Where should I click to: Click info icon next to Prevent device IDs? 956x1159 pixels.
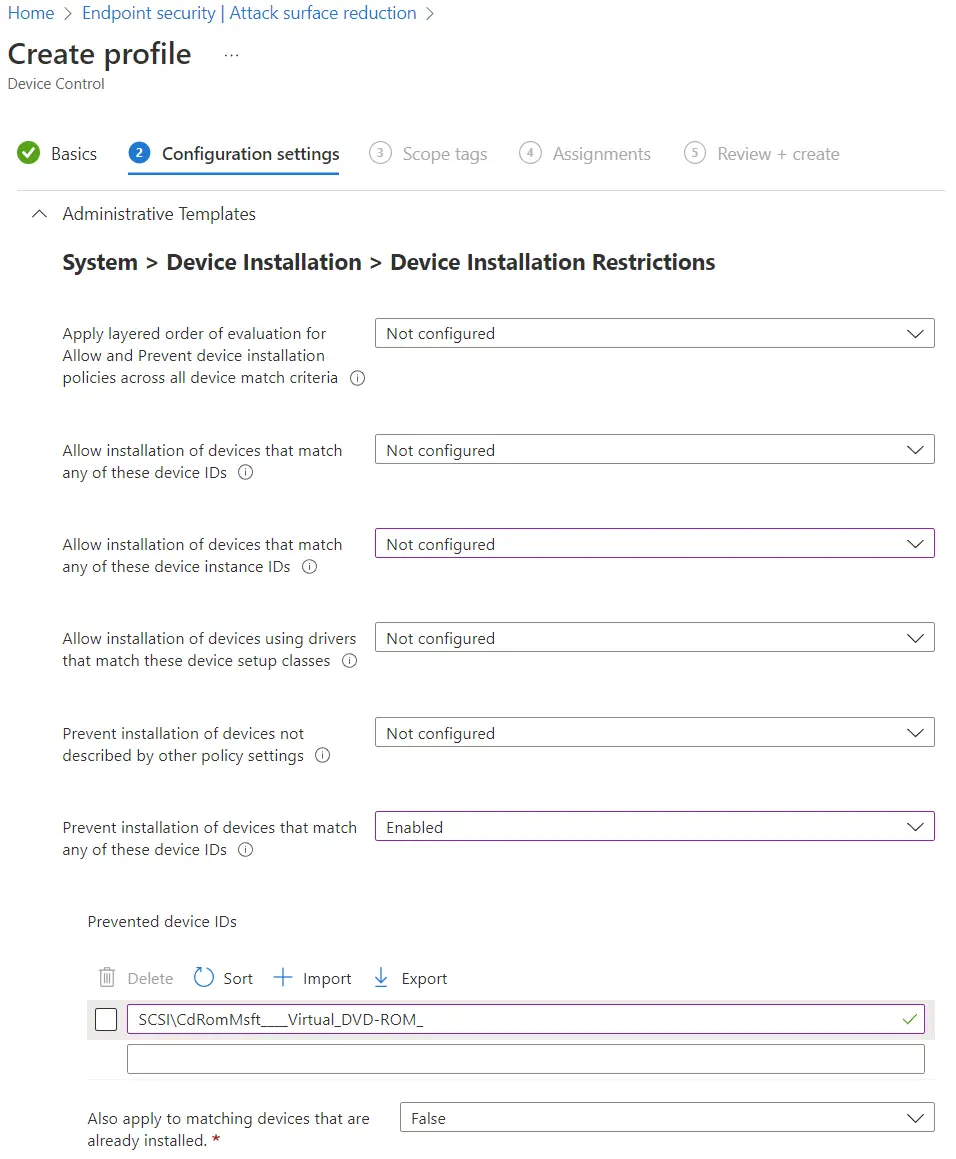(245, 849)
